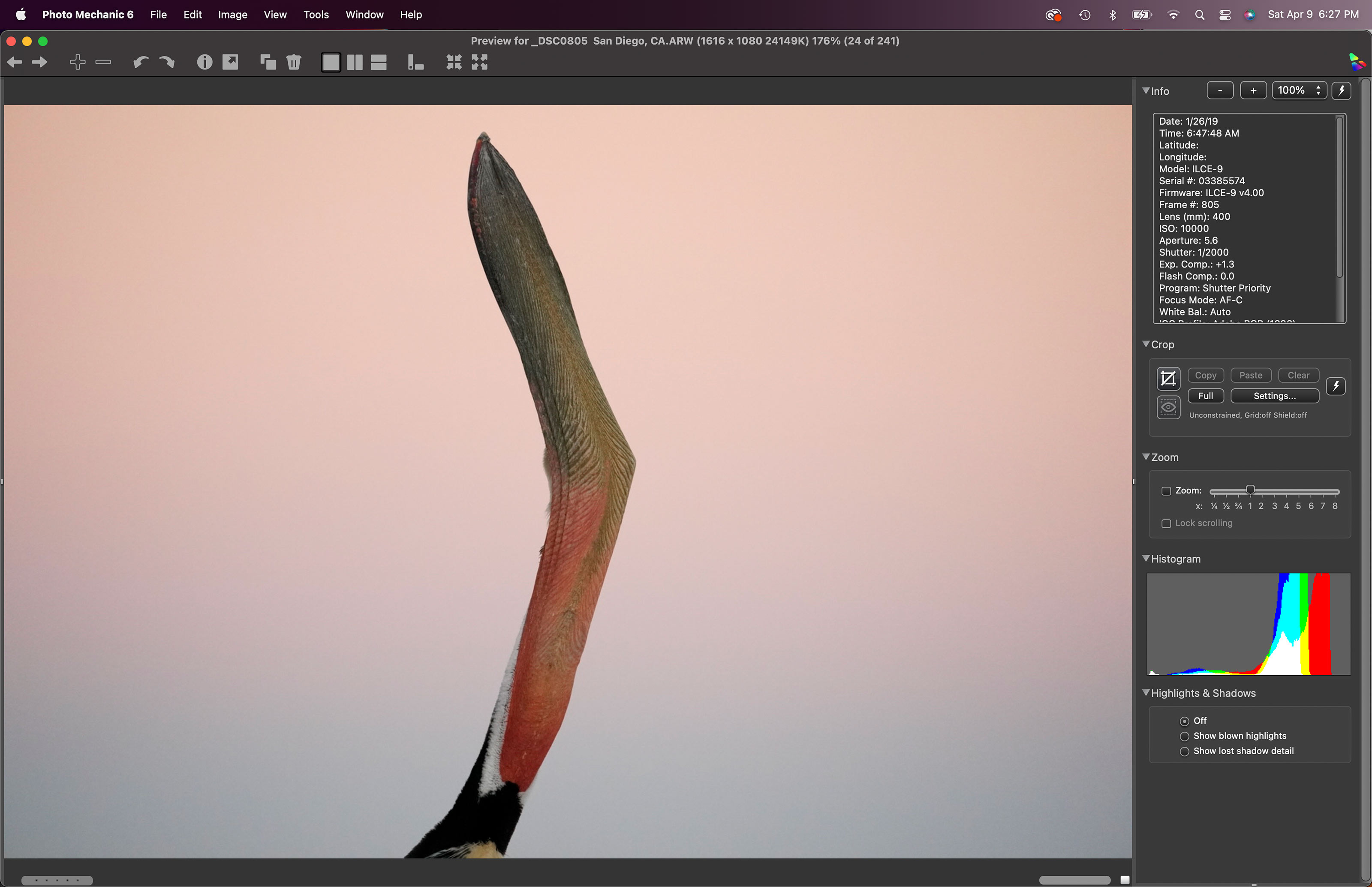Collapse the Histogram panel section
The image size is (1372, 887).
1146,559
